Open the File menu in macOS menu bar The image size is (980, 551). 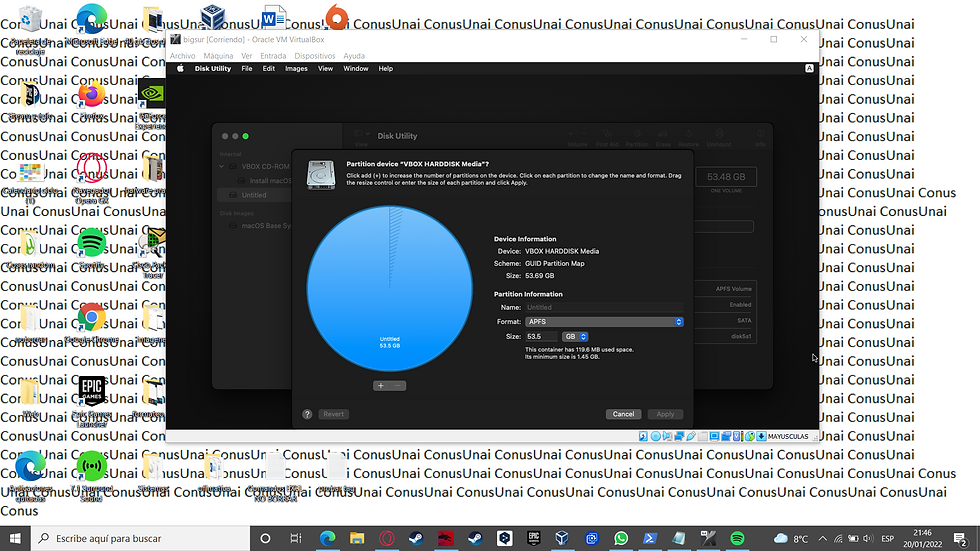tap(247, 69)
